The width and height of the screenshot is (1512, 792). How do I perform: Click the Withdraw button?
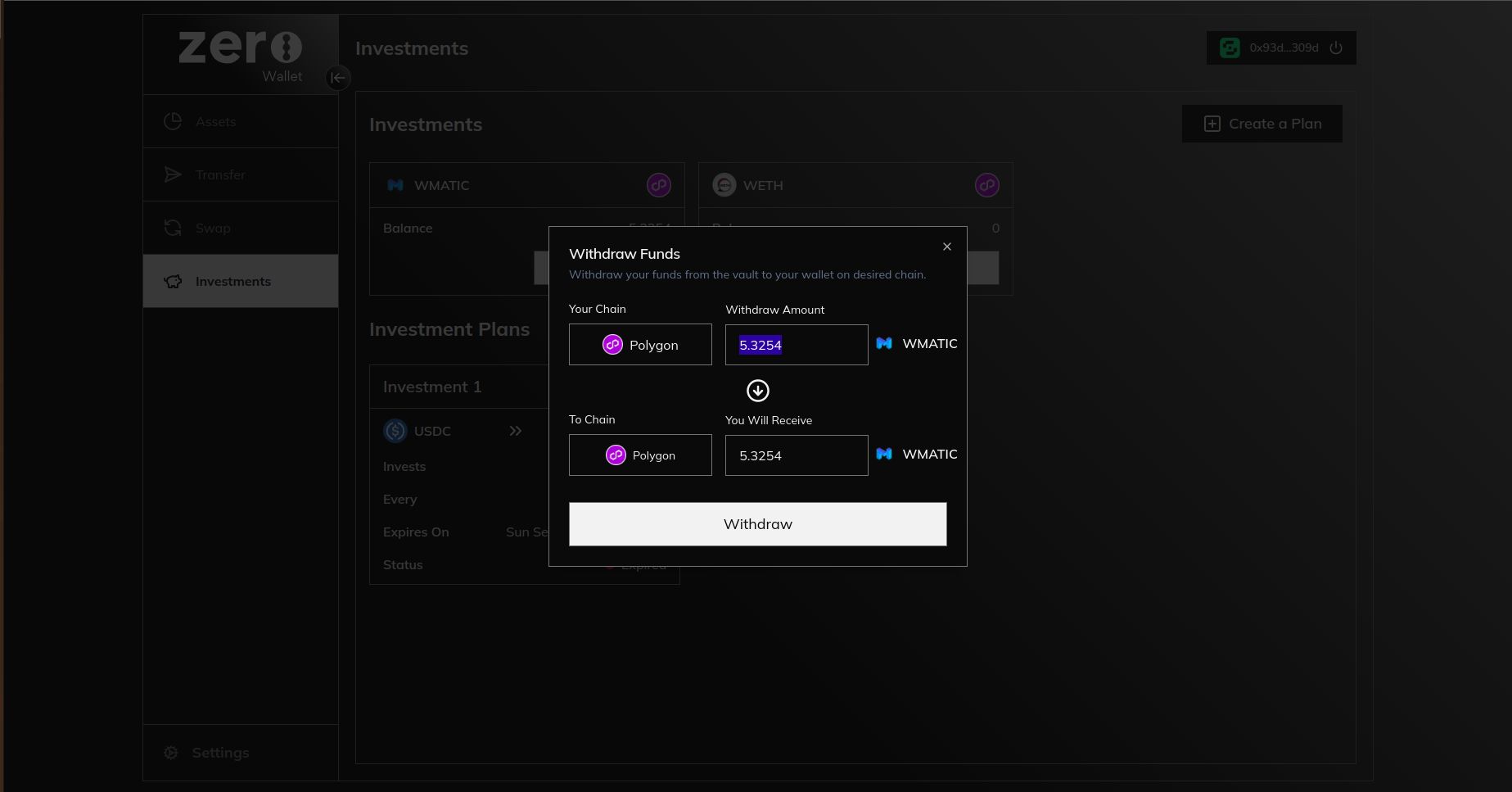point(758,524)
